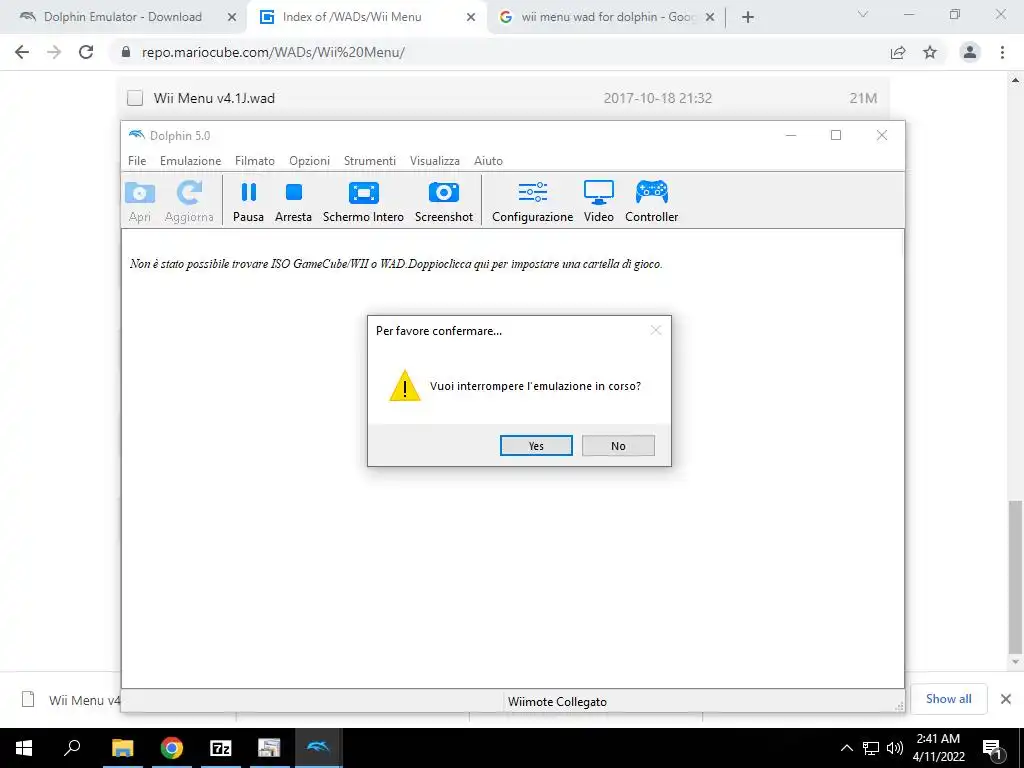
Task: Click No in the confirmation dialog
Action: pos(618,446)
